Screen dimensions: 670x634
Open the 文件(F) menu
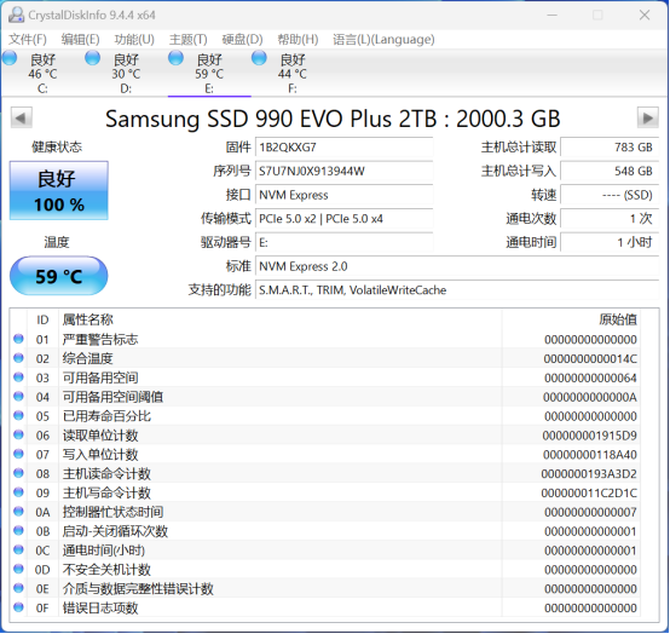tap(28, 39)
